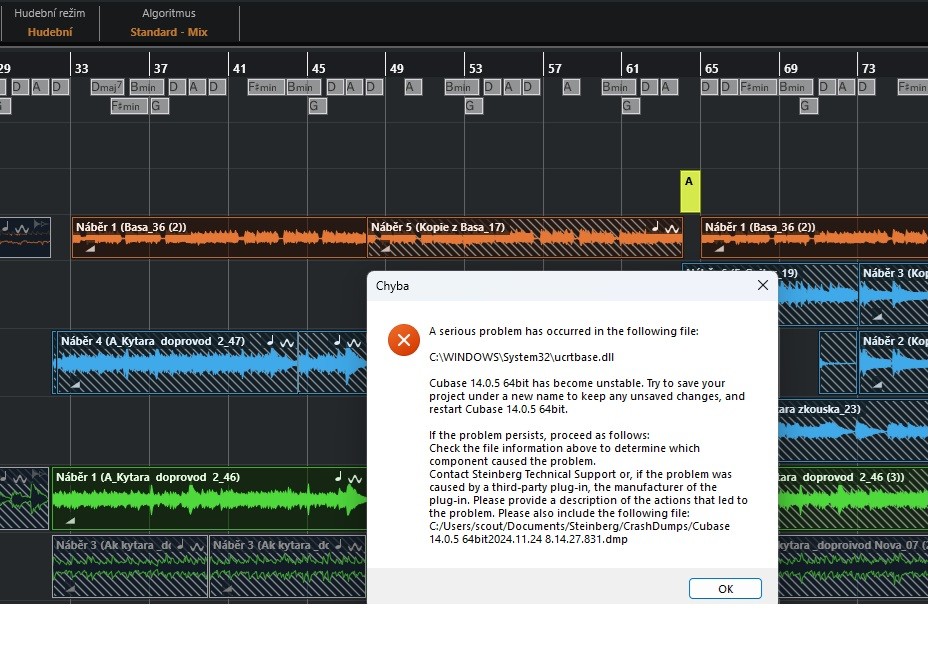
Task: Click musical mode note icon on Náběr 5 clip
Action: (656, 227)
